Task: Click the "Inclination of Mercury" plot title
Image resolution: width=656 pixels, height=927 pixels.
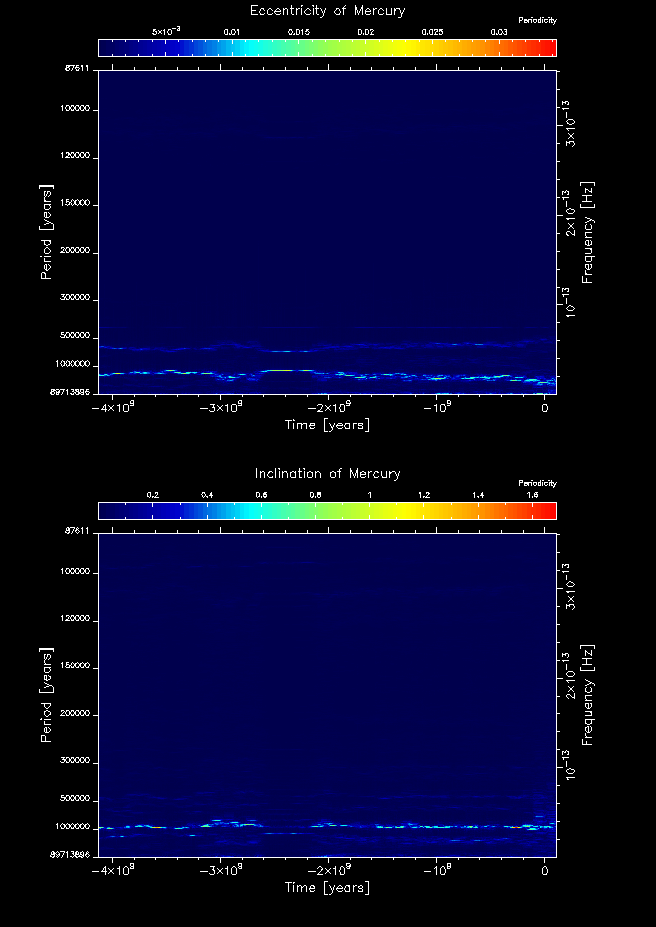Action: coord(328,473)
